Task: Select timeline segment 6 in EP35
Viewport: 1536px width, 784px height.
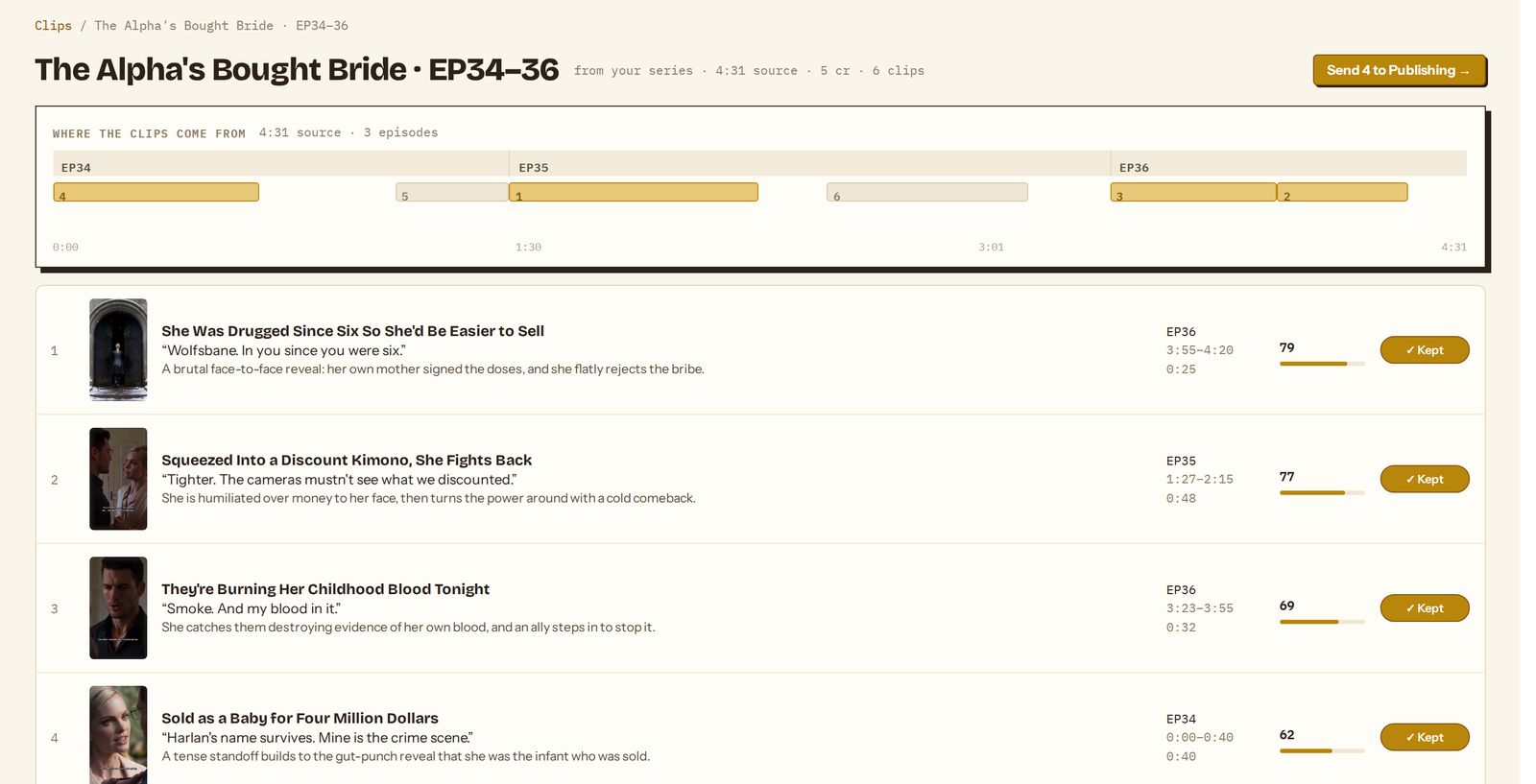Action: 927,192
